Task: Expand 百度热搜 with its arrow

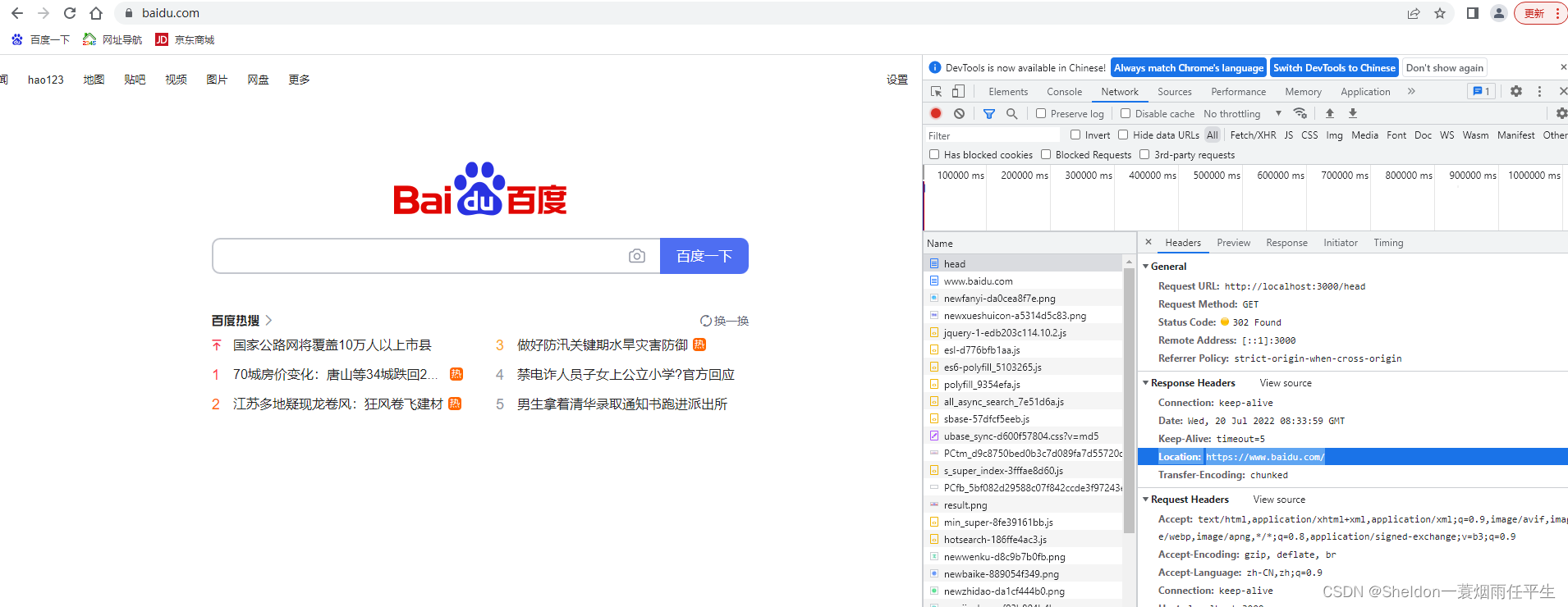Action: (x=268, y=321)
